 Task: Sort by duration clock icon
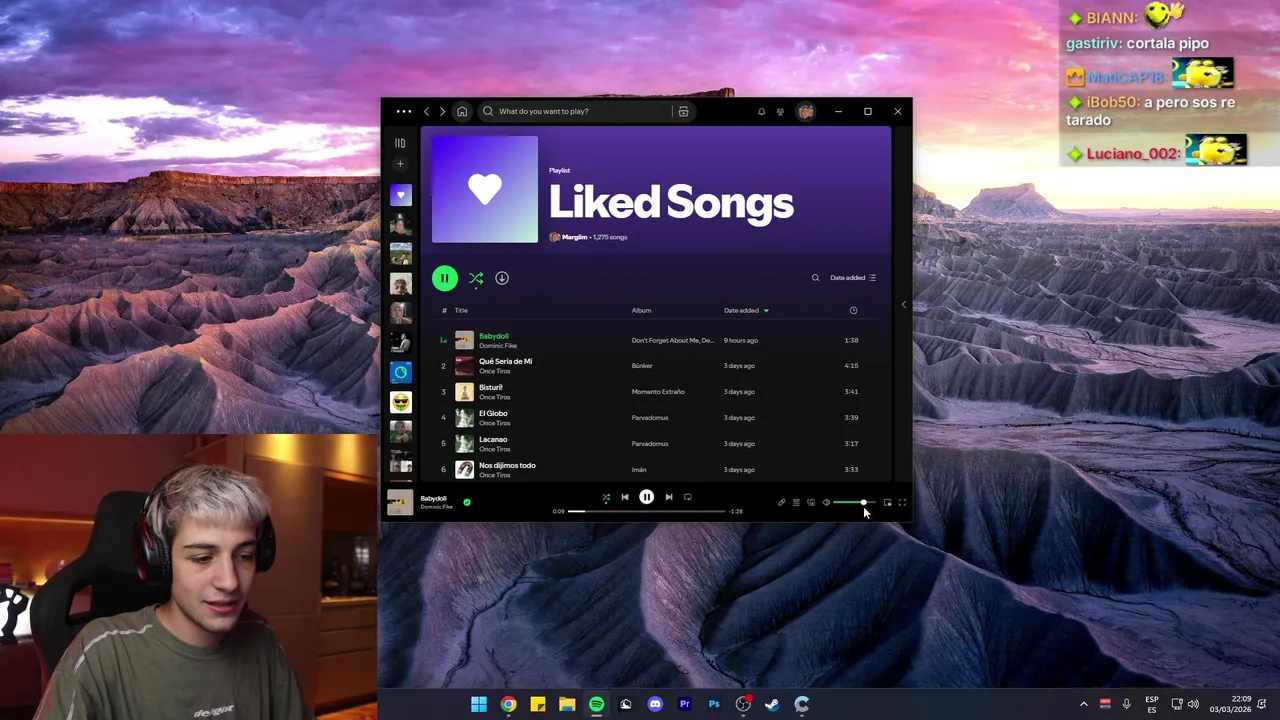853,310
